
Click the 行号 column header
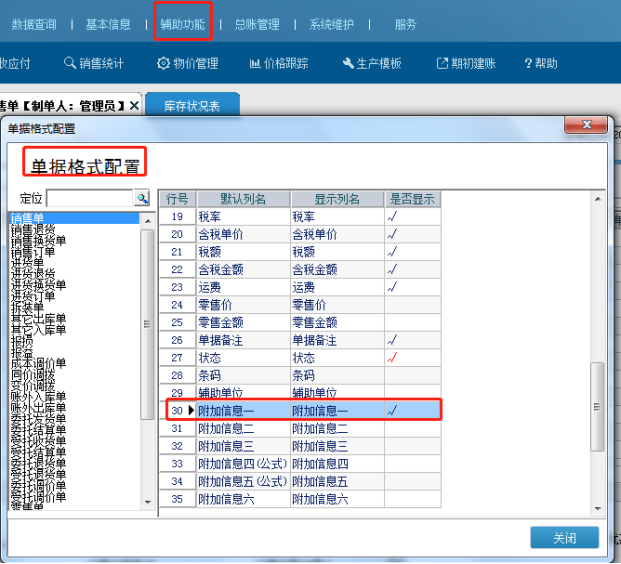[178, 199]
